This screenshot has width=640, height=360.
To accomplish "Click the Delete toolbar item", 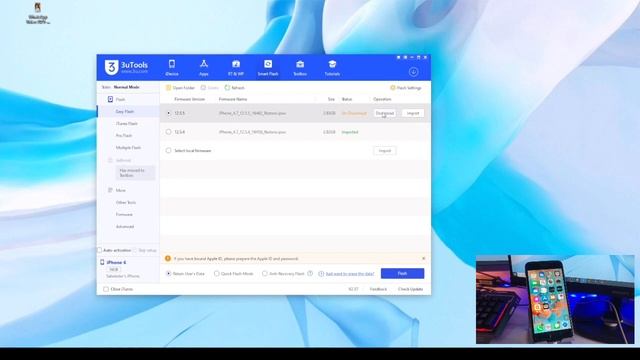I will pos(210,88).
